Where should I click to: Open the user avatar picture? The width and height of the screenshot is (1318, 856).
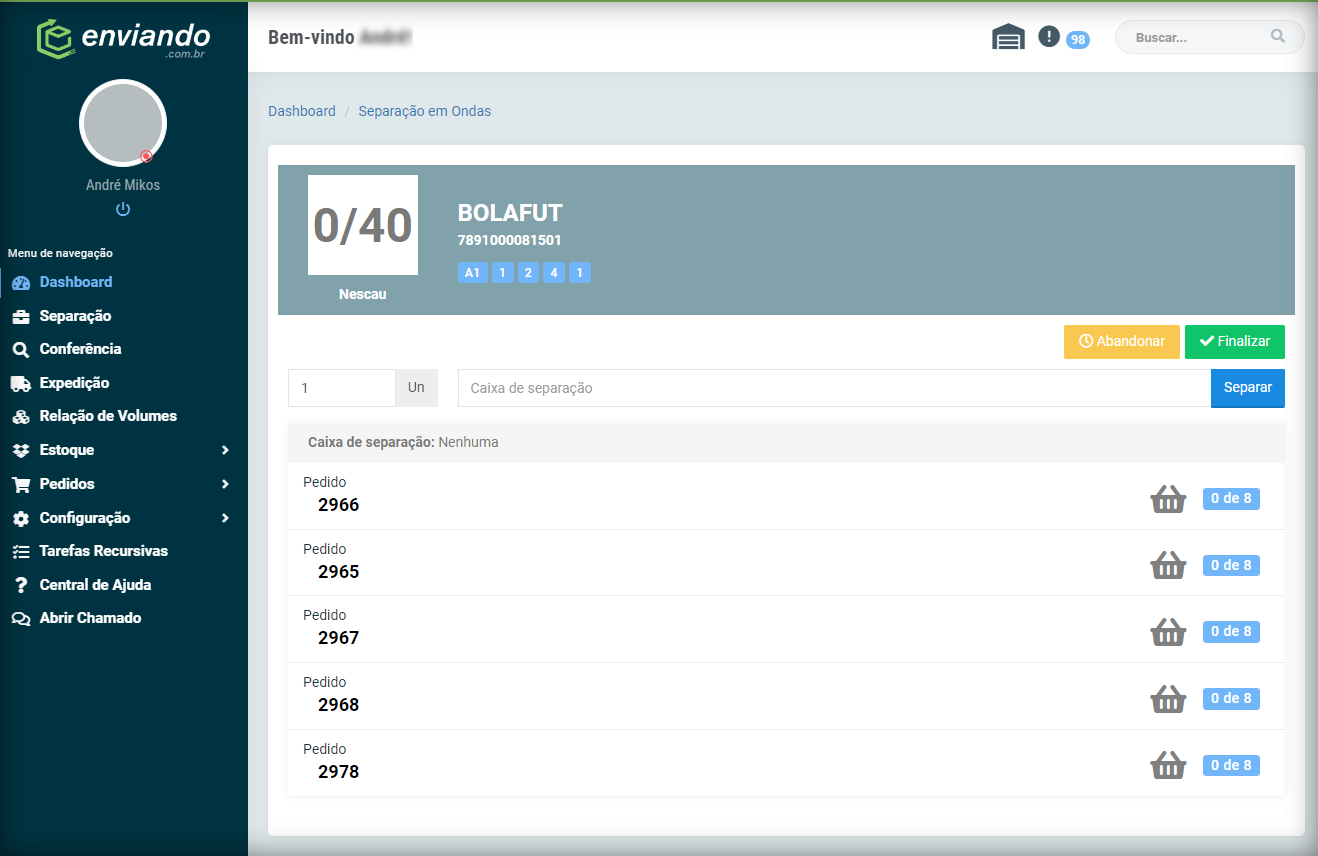coord(123,123)
